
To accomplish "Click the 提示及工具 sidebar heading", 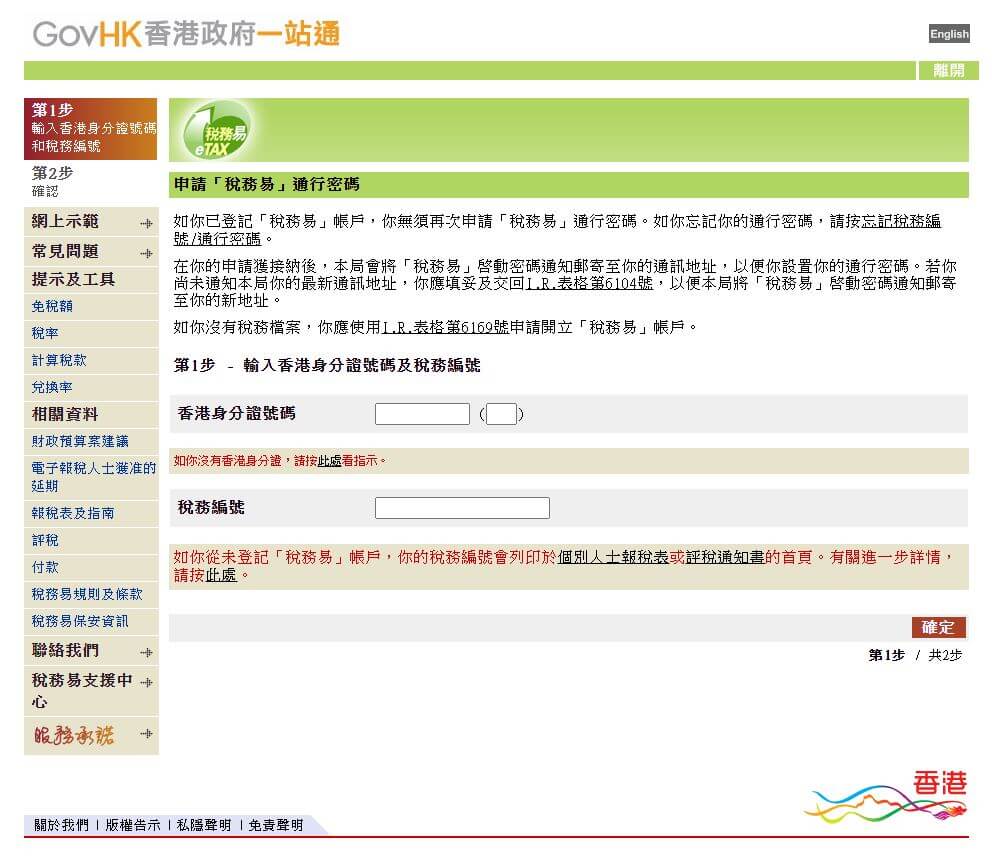I will click(x=73, y=280).
